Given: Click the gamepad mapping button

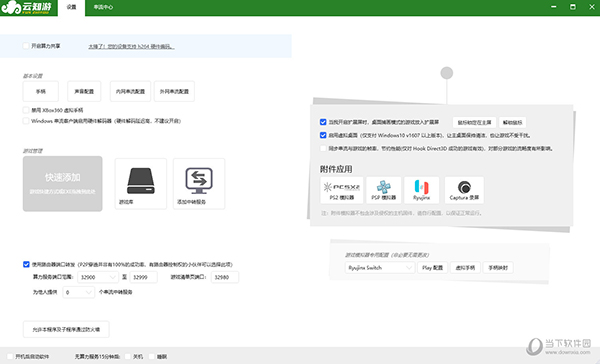Looking at the screenshot, I should [498, 268].
